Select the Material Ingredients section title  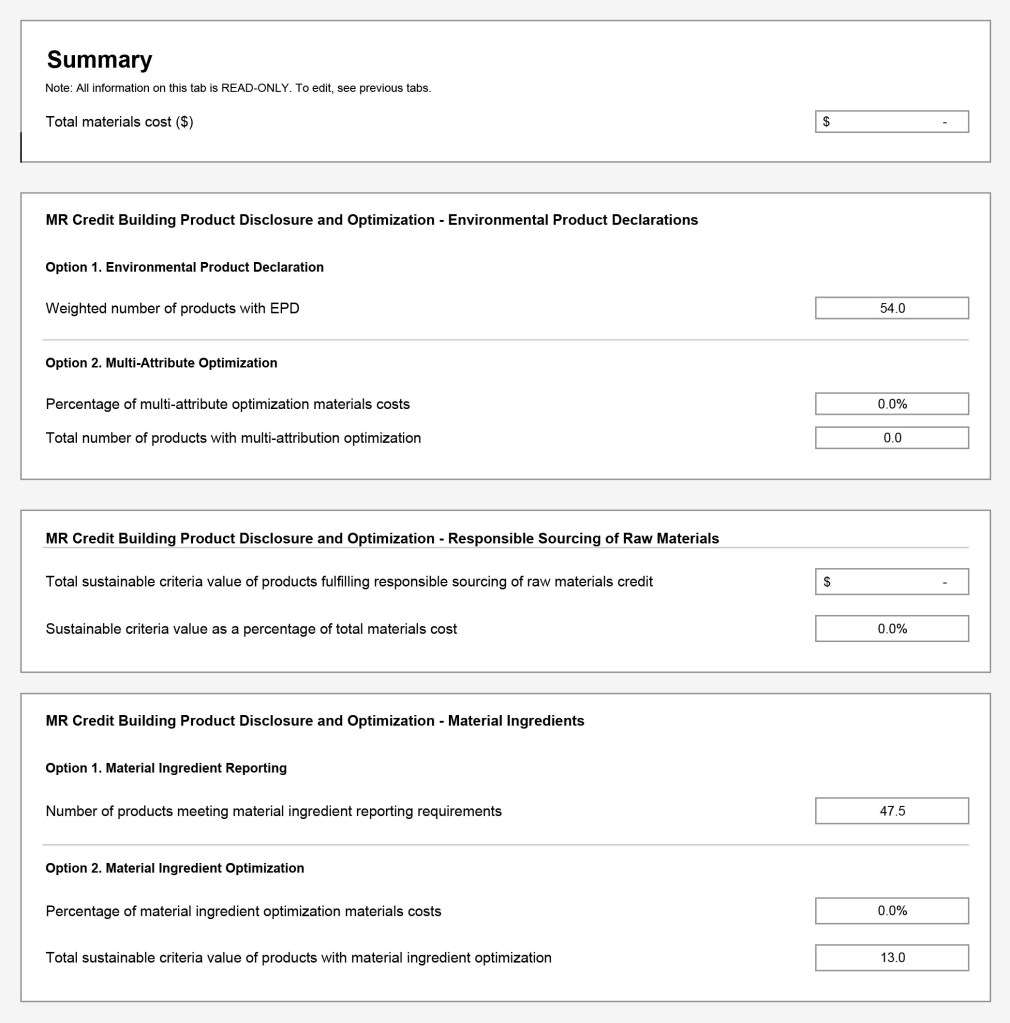tap(315, 720)
